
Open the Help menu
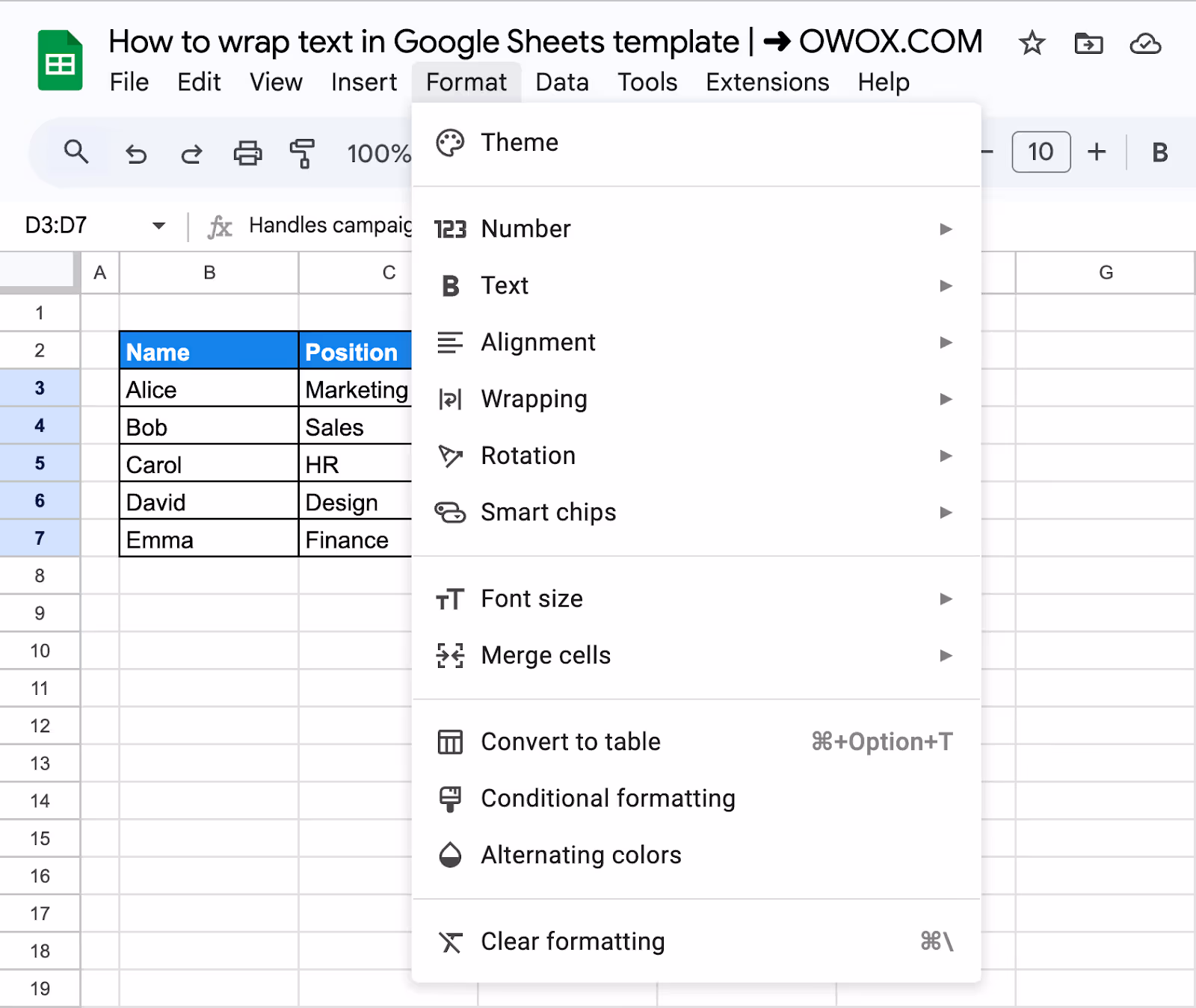tap(884, 82)
